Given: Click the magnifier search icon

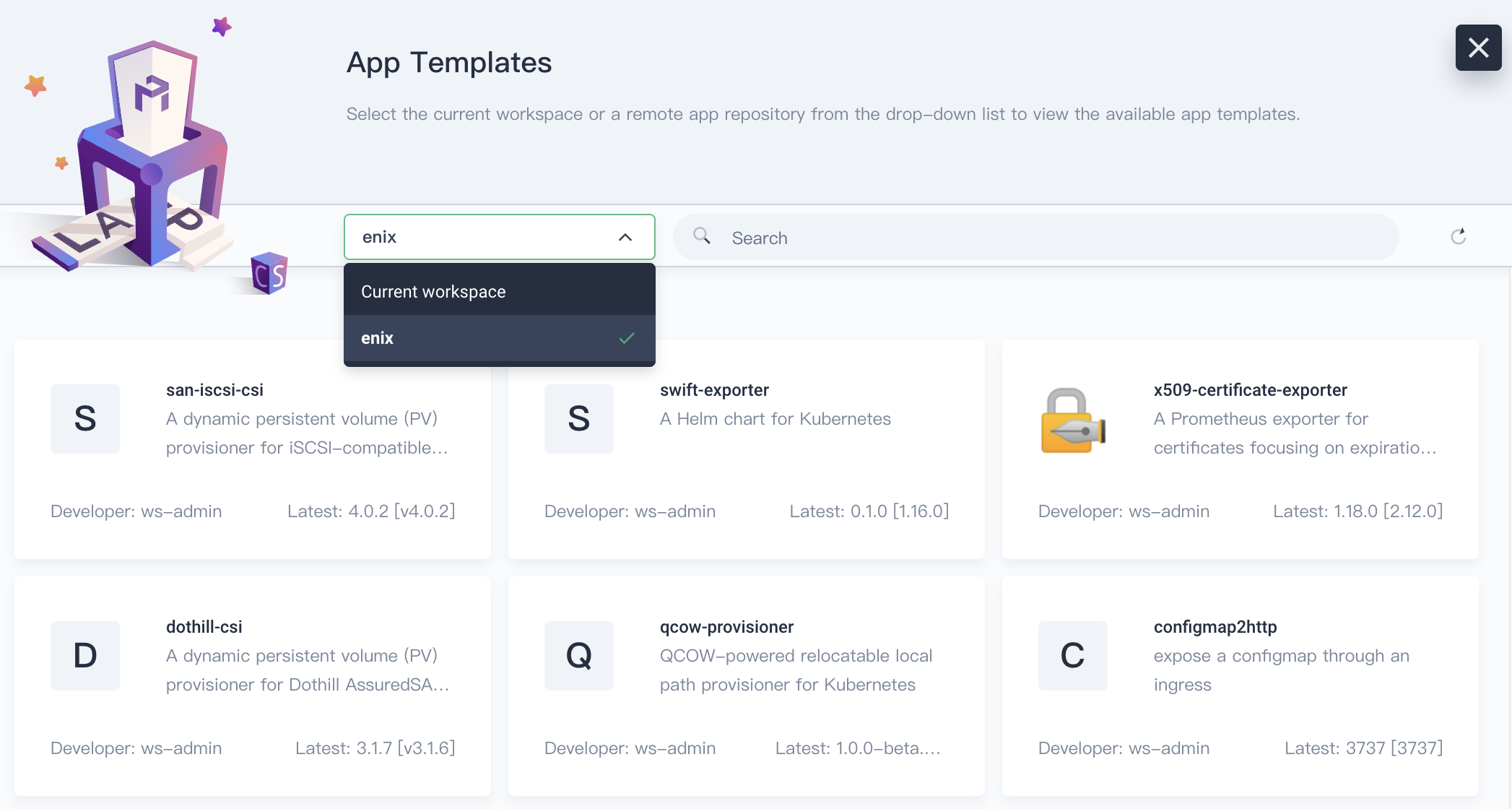Looking at the screenshot, I should tap(701, 236).
